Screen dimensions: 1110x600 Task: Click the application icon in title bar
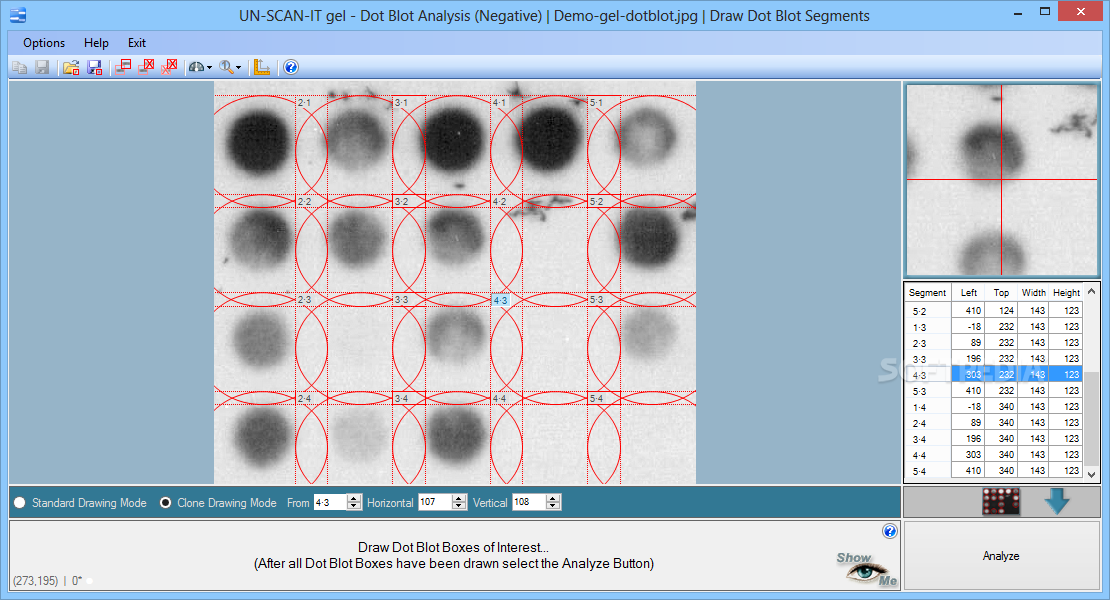pyautogui.click(x=18, y=15)
